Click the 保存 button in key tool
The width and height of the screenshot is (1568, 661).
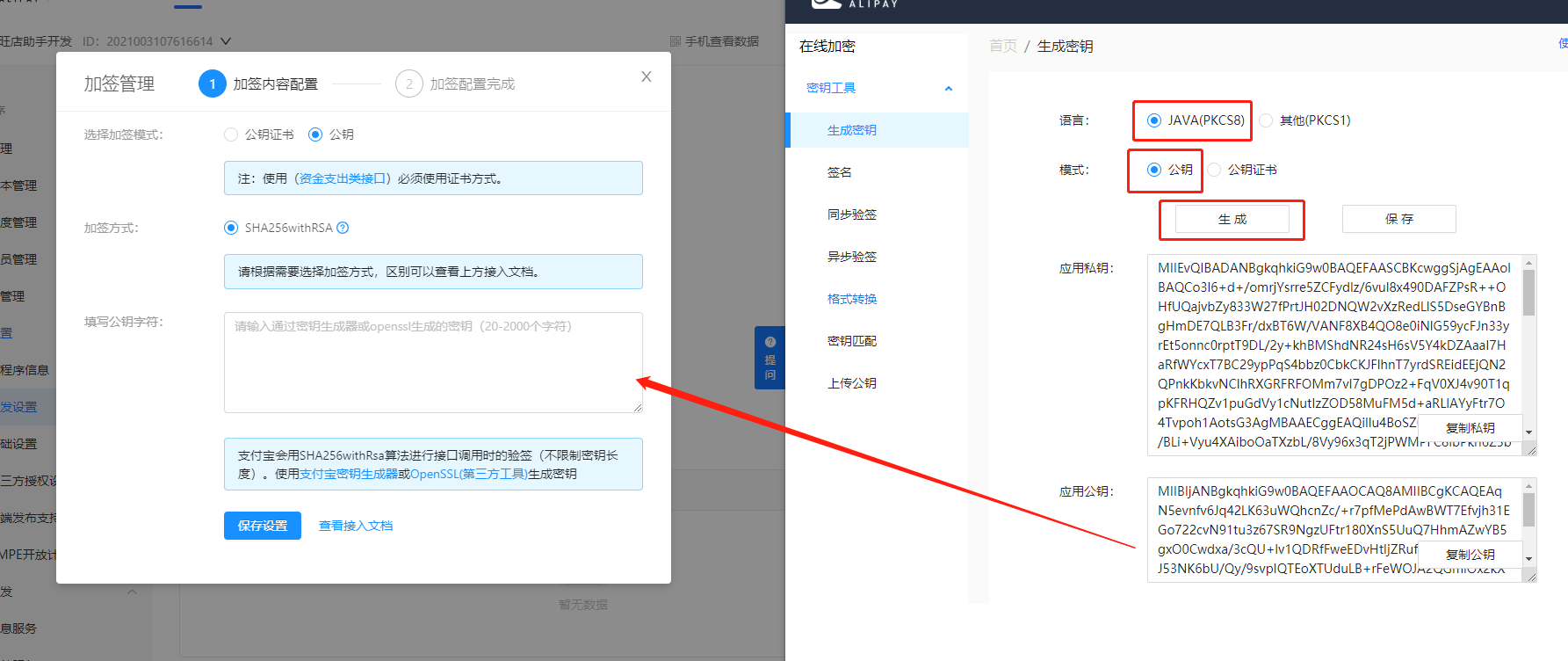tap(1399, 219)
